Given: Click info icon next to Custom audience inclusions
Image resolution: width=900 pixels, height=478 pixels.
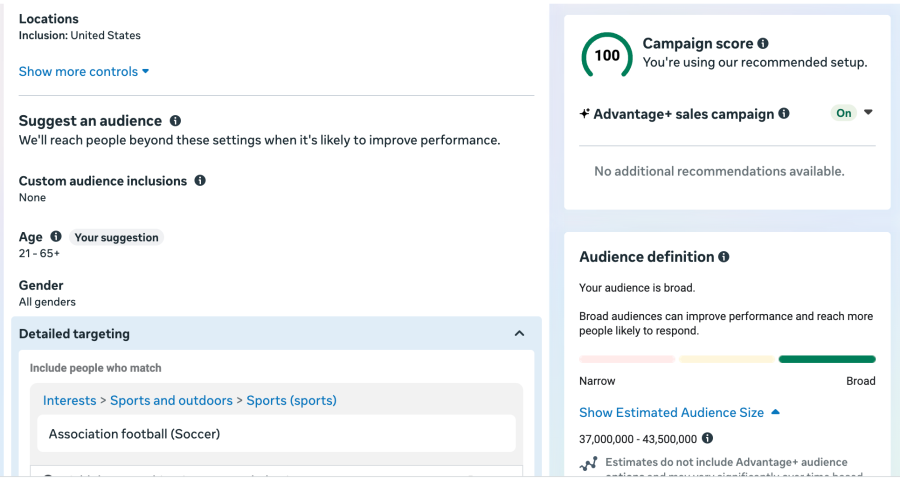Looking at the screenshot, I should pos(200,181).
